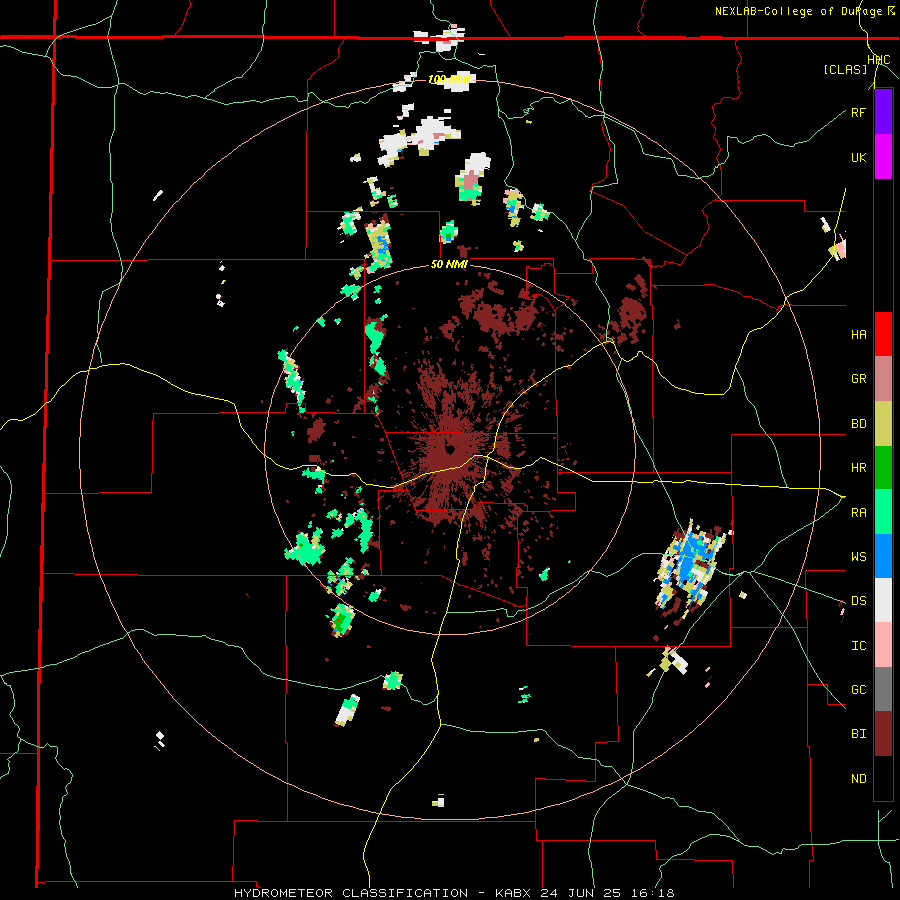Viewport: 900px width, 900px height.
Task: Click the white DS legend swatch
Action: [x=883, y=600]
